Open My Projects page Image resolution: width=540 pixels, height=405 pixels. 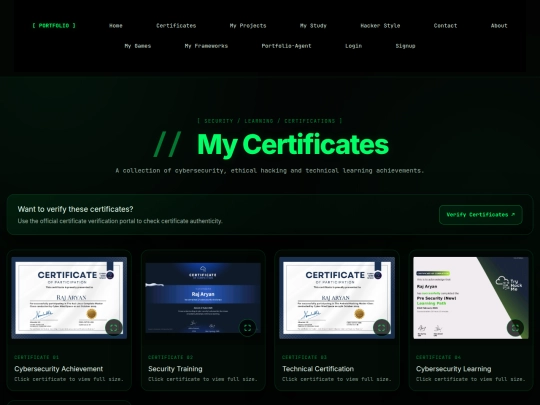point(248,25)
